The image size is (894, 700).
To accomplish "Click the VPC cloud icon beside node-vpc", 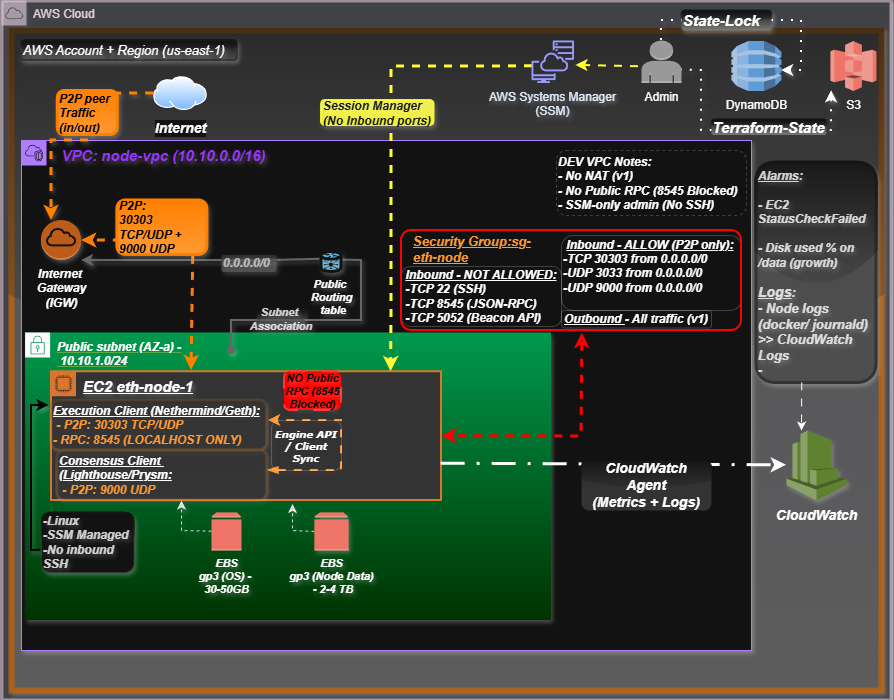I will click(34, 153).
